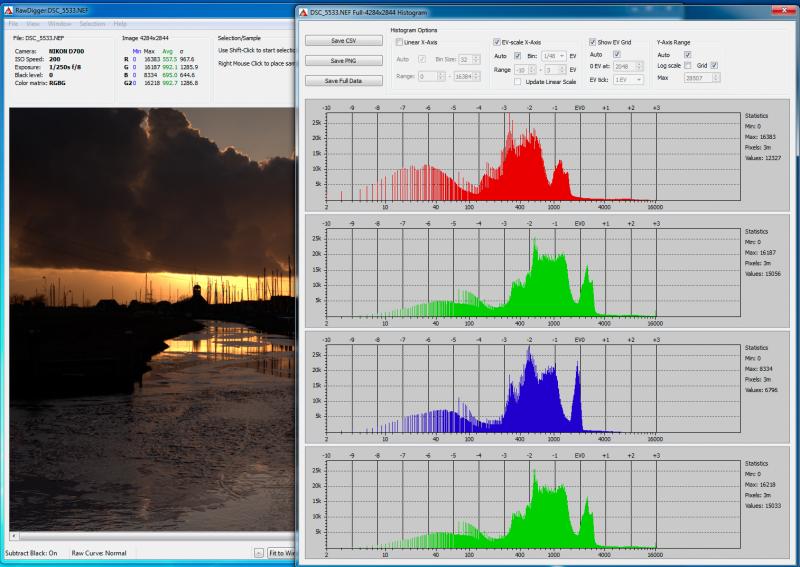Click 'Values: 6796' in blue histogram statistics

761,390
